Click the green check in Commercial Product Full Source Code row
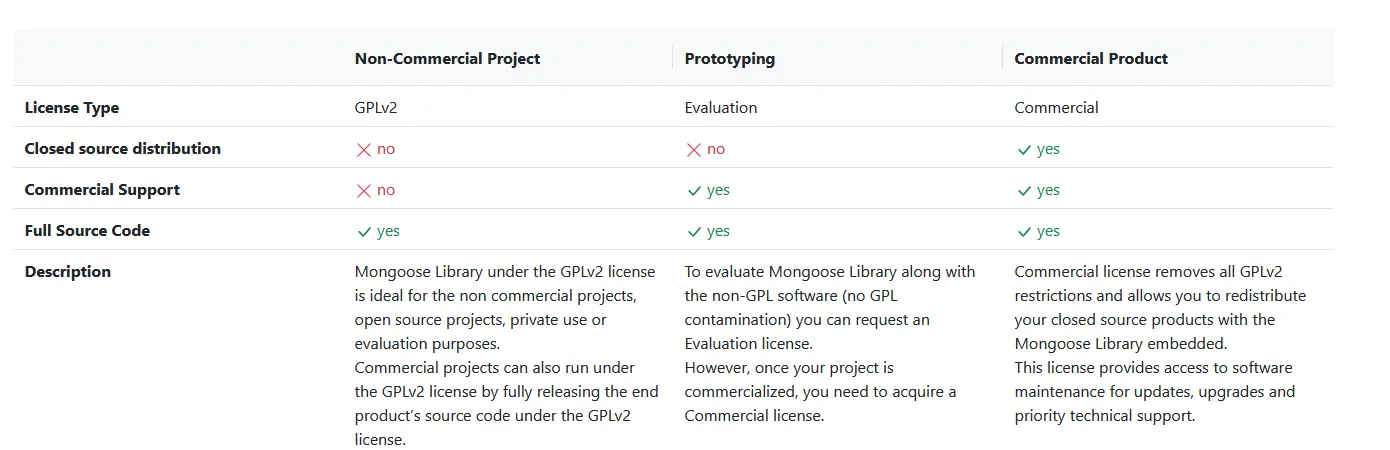The width and height of the screenshot is (1390, 450). coord(1024,231)
